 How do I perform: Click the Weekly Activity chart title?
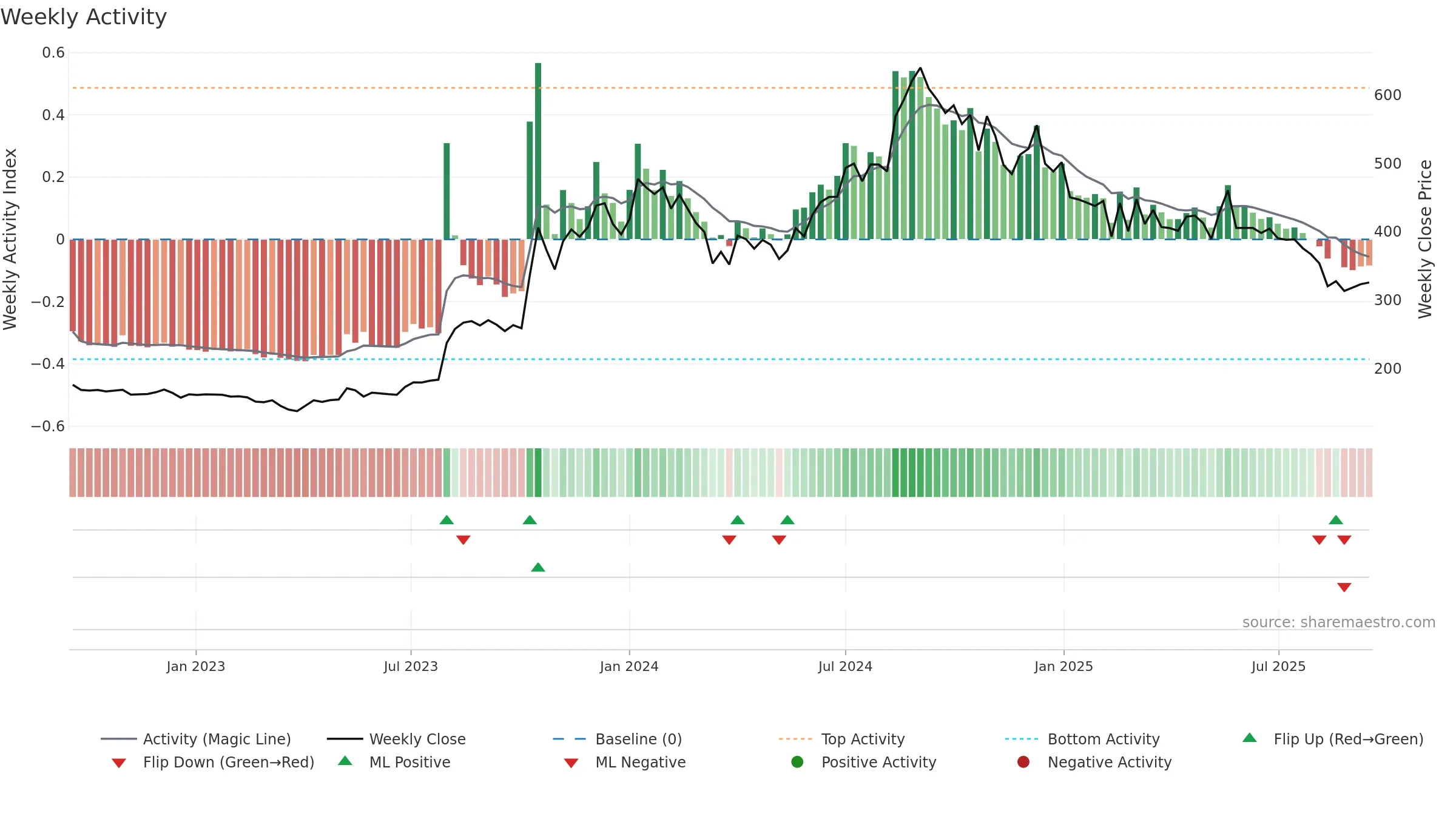coord(84,17)
